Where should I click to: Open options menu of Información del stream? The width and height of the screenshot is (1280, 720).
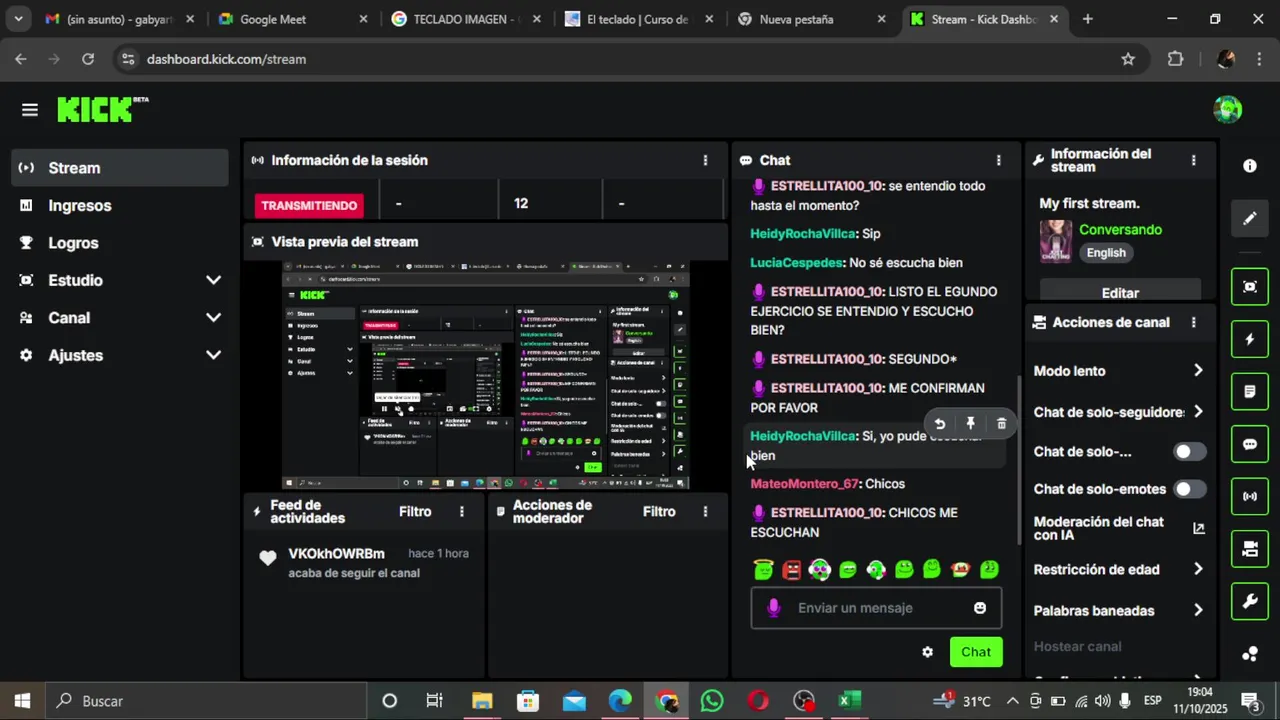pos(1193,160)
